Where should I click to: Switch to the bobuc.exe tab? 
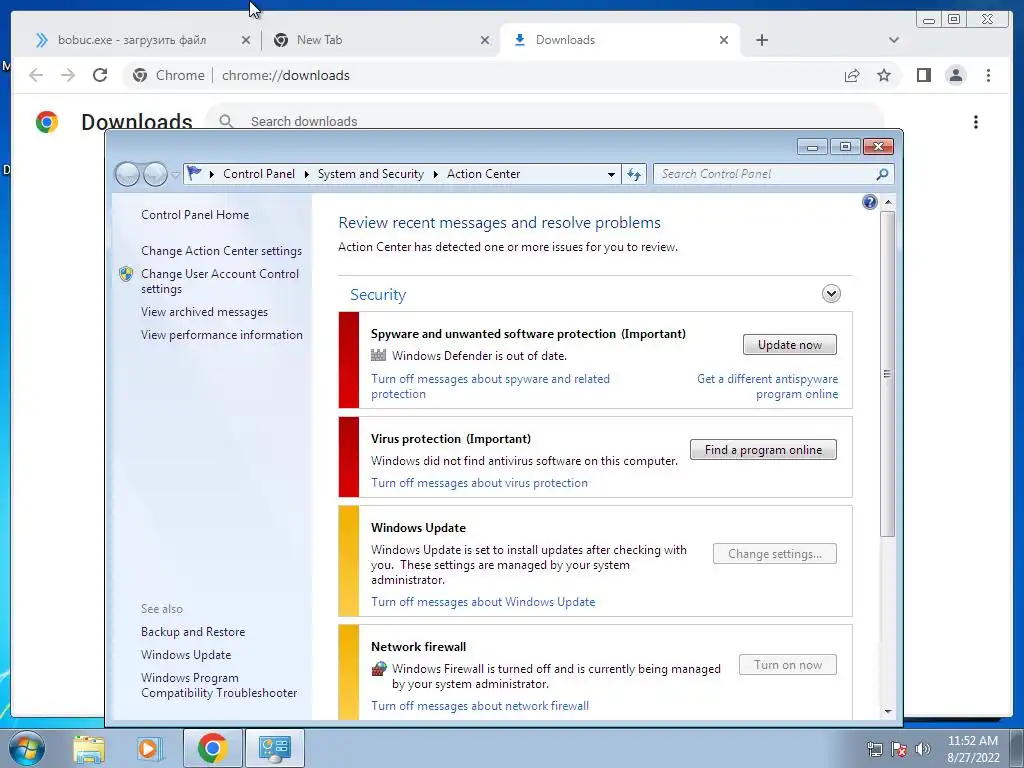tap(131, 40)
